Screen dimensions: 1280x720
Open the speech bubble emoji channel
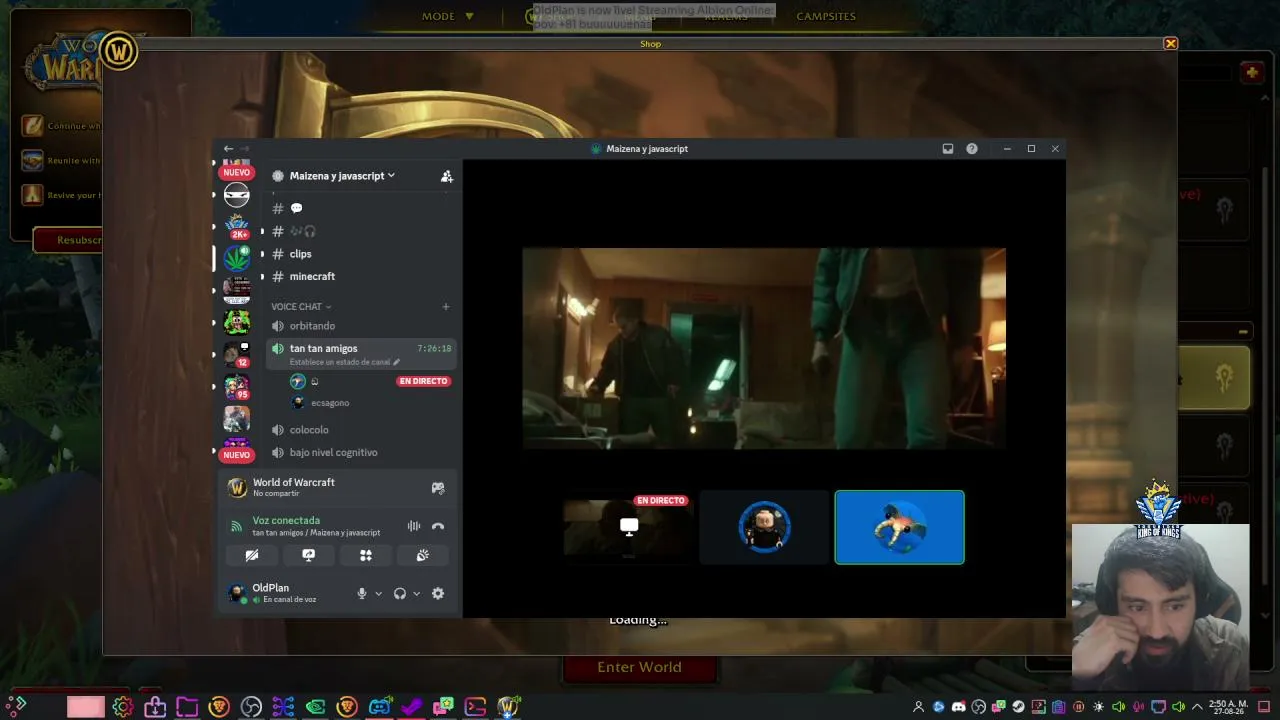click(360, 208)
